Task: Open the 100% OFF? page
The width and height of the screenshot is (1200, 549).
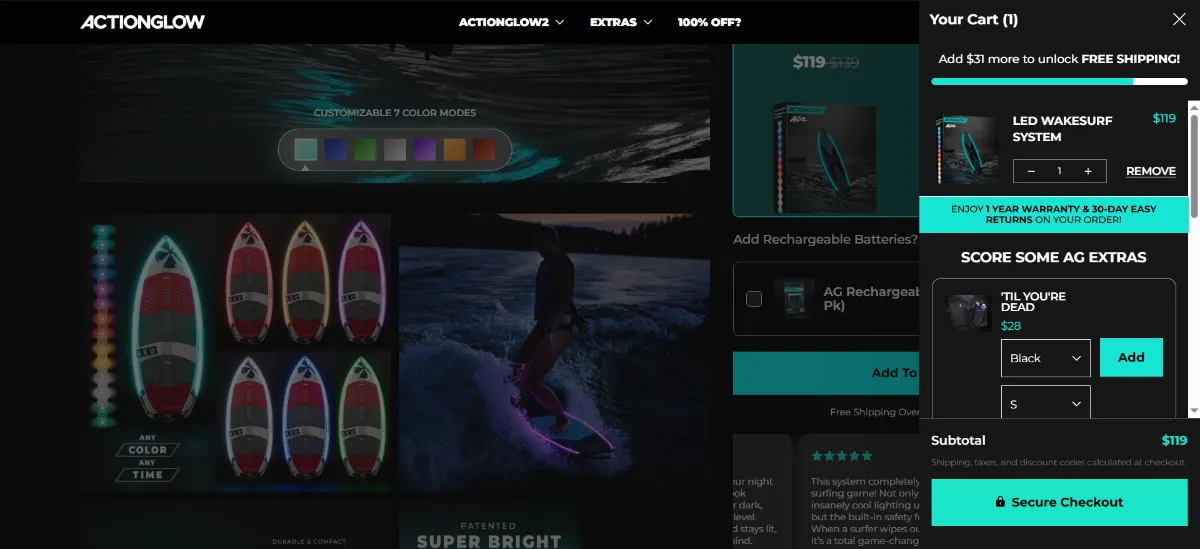Action: click(709, 22)
